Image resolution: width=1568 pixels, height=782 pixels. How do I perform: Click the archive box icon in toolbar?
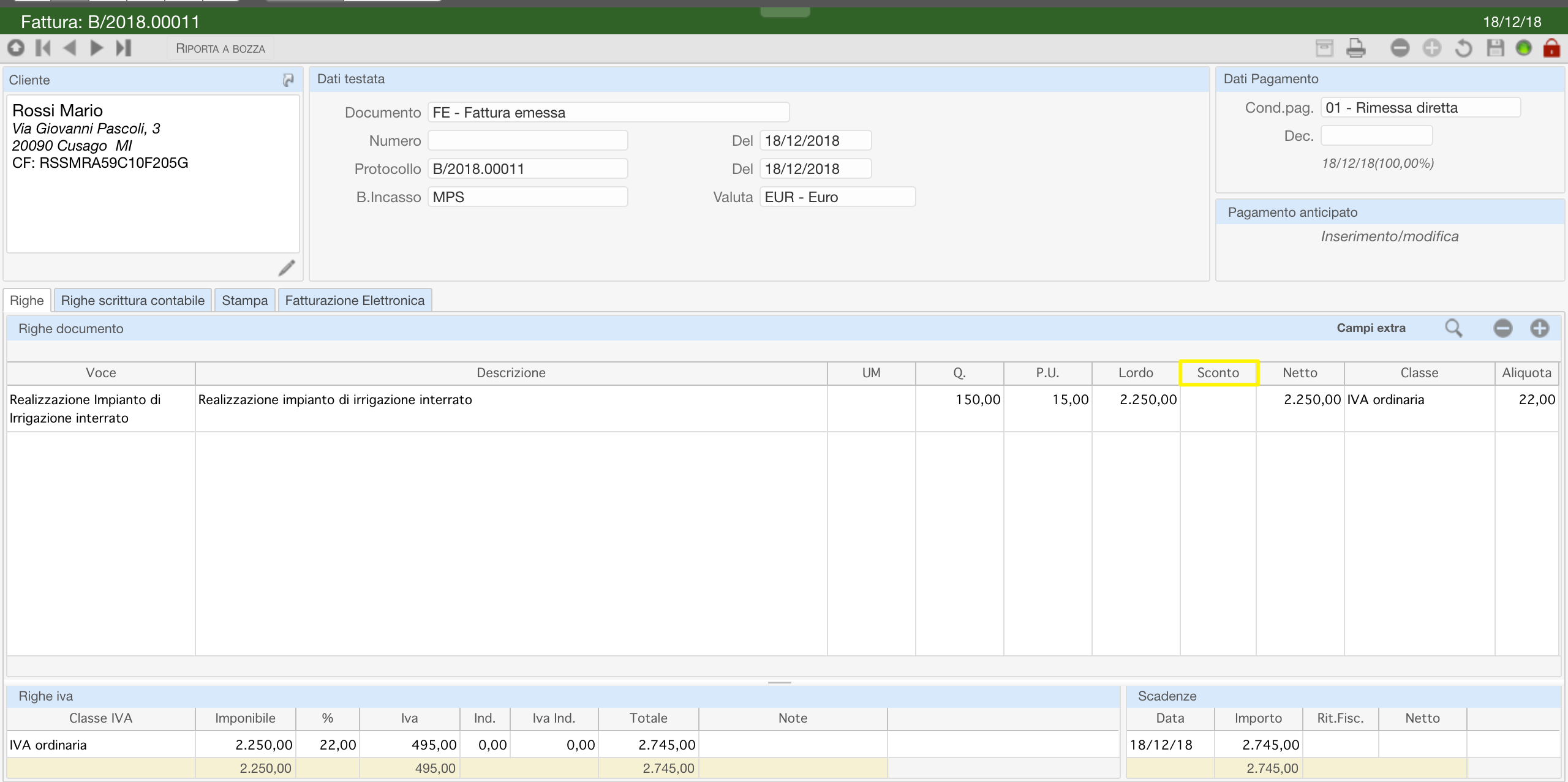click(1324, 48)
